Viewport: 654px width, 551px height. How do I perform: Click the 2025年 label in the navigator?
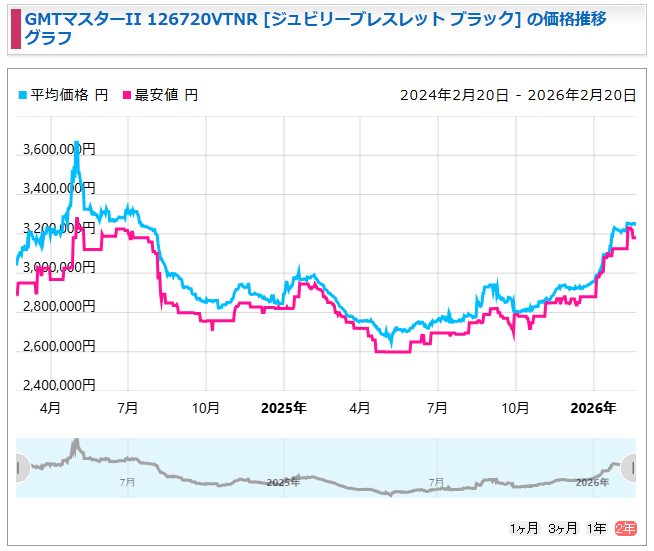[x=283, y=482]
